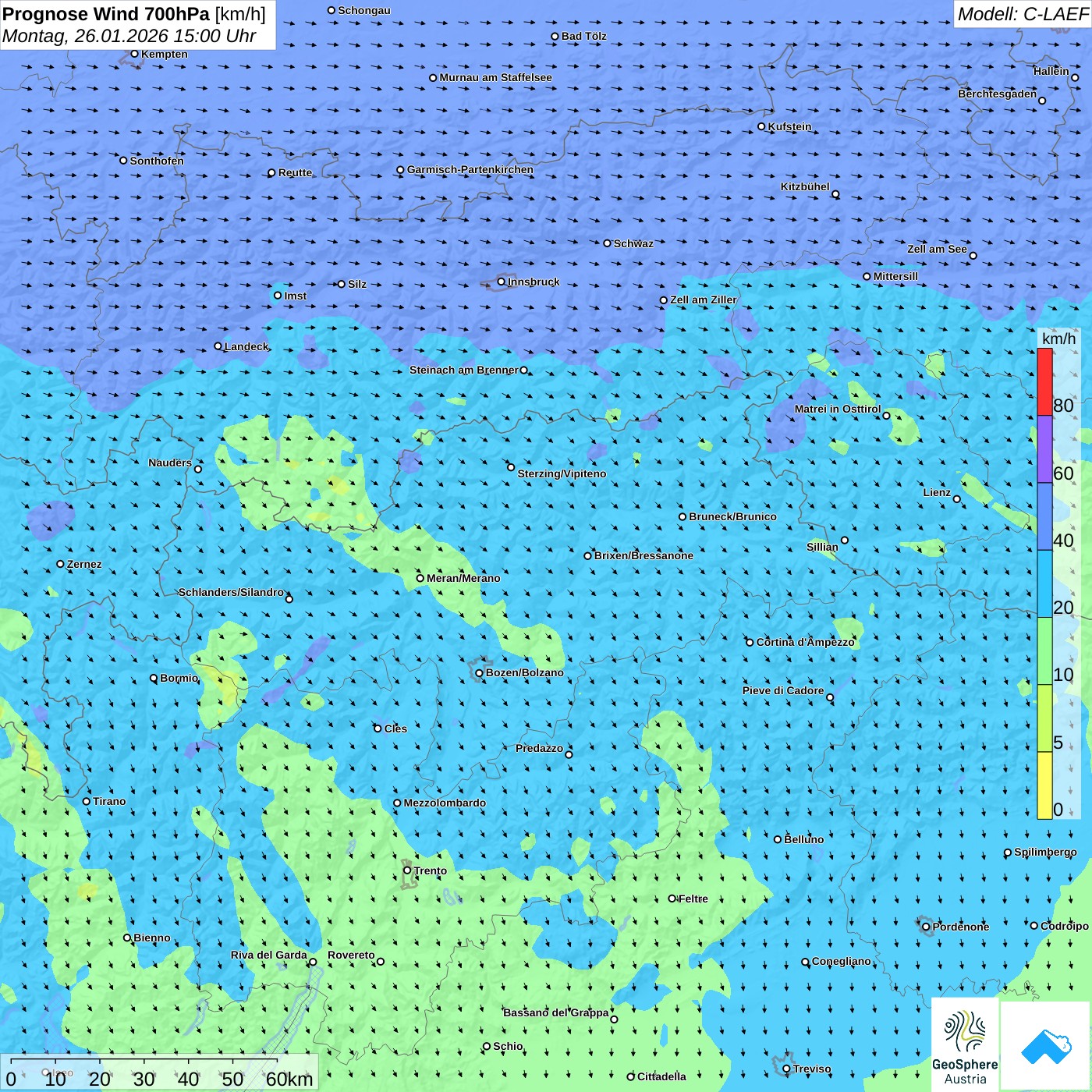This screenshot has width=1092, height=1092.
Task: Select the yellow 0–5 km/h legend color
Action: pyautogui.click(x=1044, y=785)
